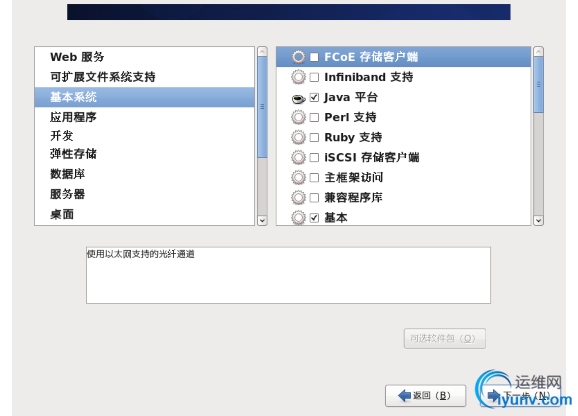Click the package icon next to 兼容程序库

point(298,198)
